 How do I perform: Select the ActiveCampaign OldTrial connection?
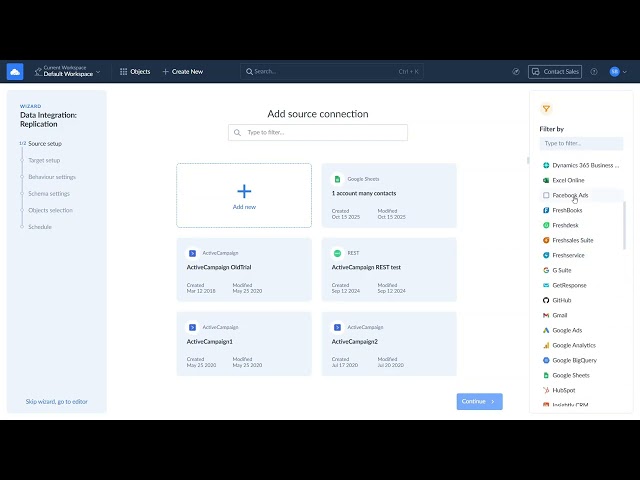tap(244, 269)
